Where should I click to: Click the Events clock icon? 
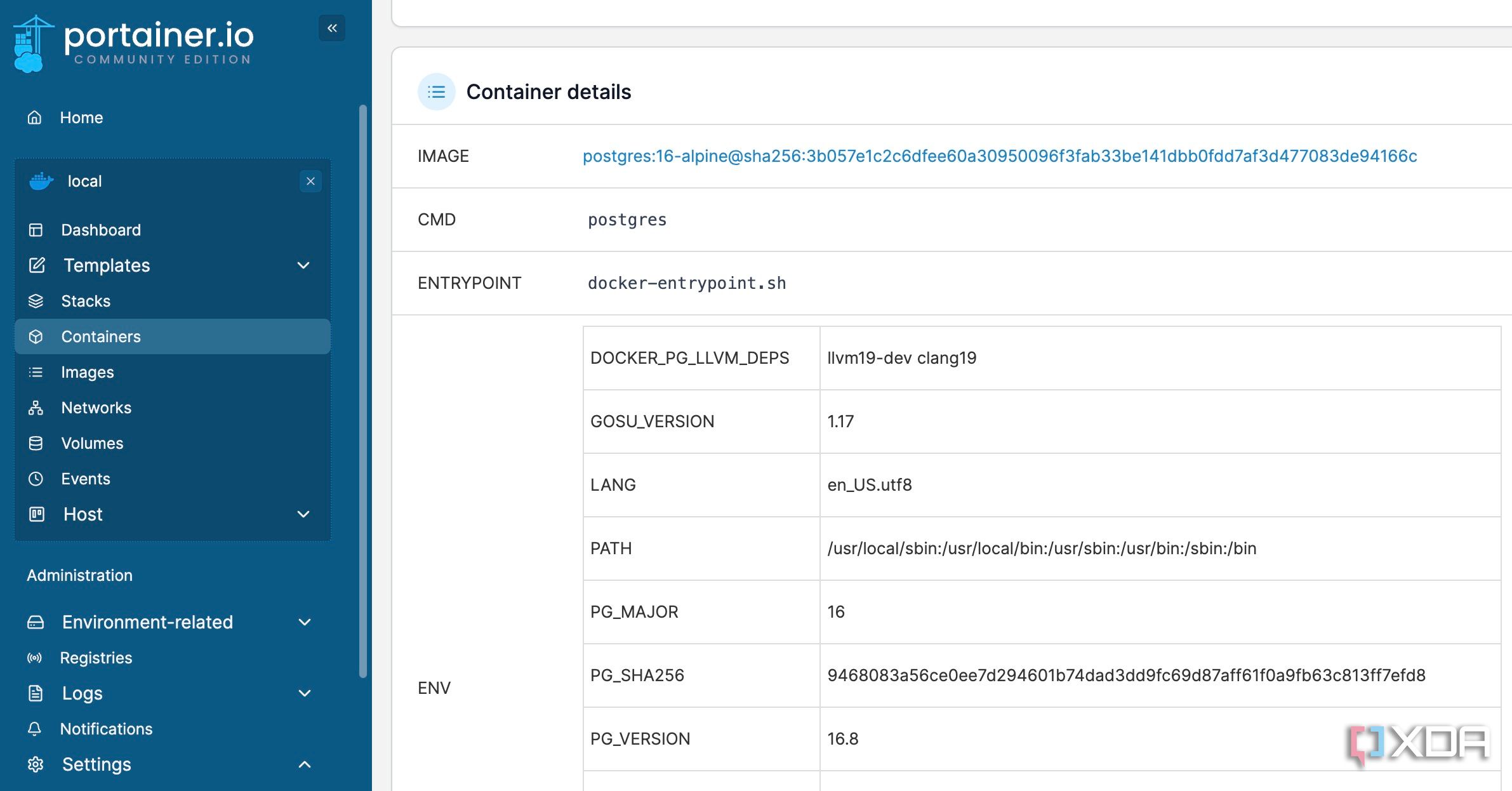click(x=36, y=479)
